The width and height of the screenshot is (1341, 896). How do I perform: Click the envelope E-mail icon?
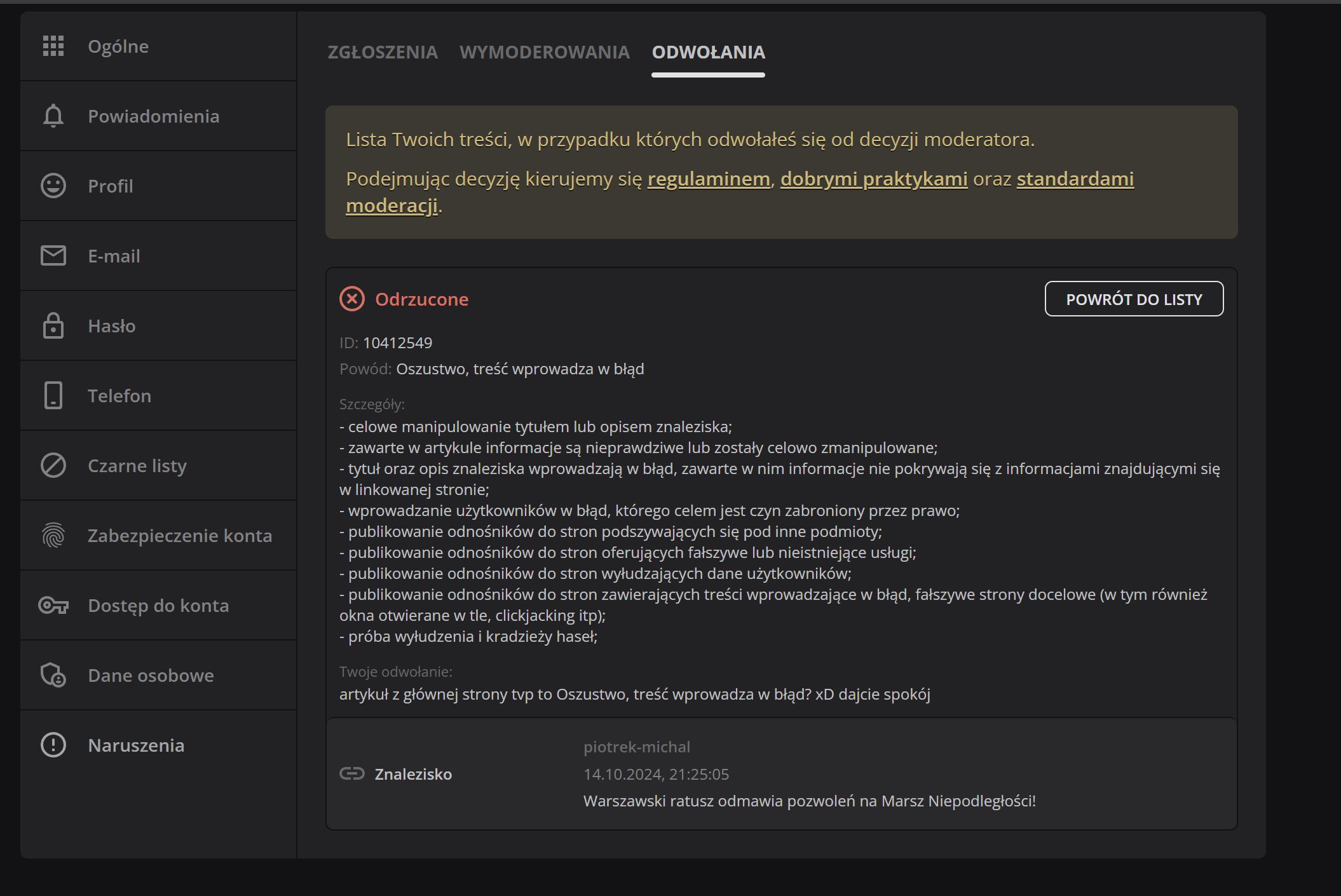point(53,255)
